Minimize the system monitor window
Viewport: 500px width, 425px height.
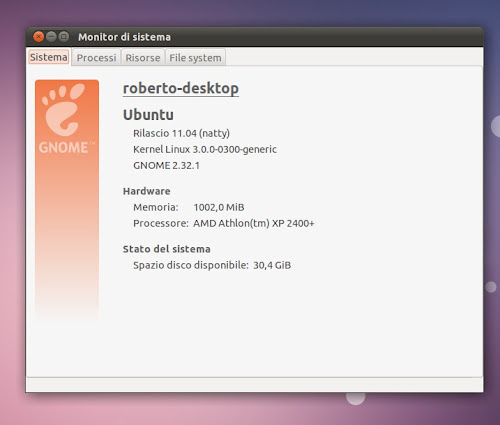51,36
